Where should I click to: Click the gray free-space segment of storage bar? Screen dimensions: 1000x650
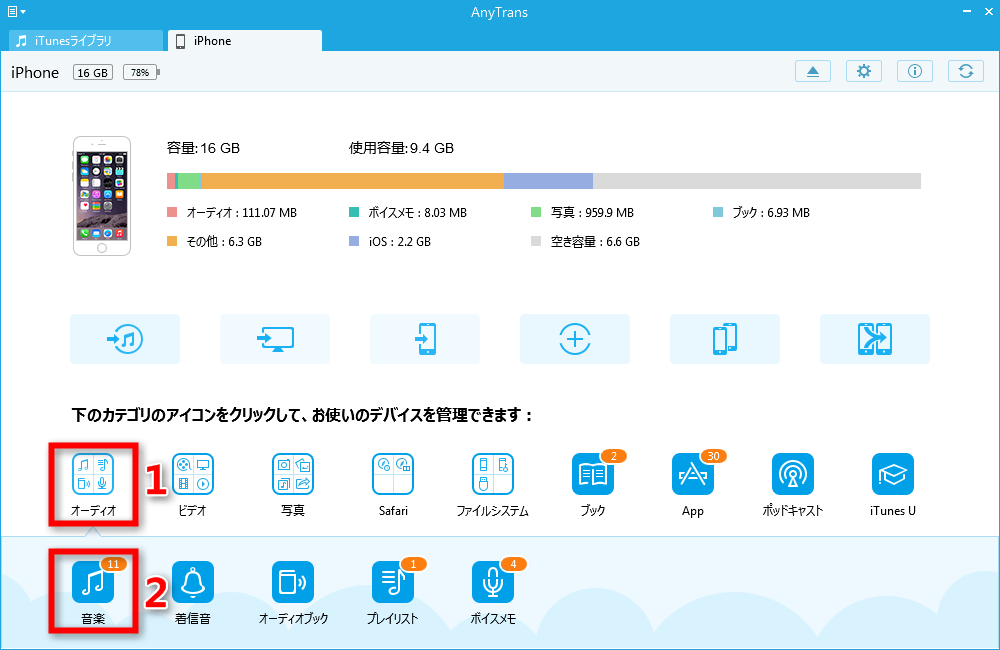click(x=757, y=181)
